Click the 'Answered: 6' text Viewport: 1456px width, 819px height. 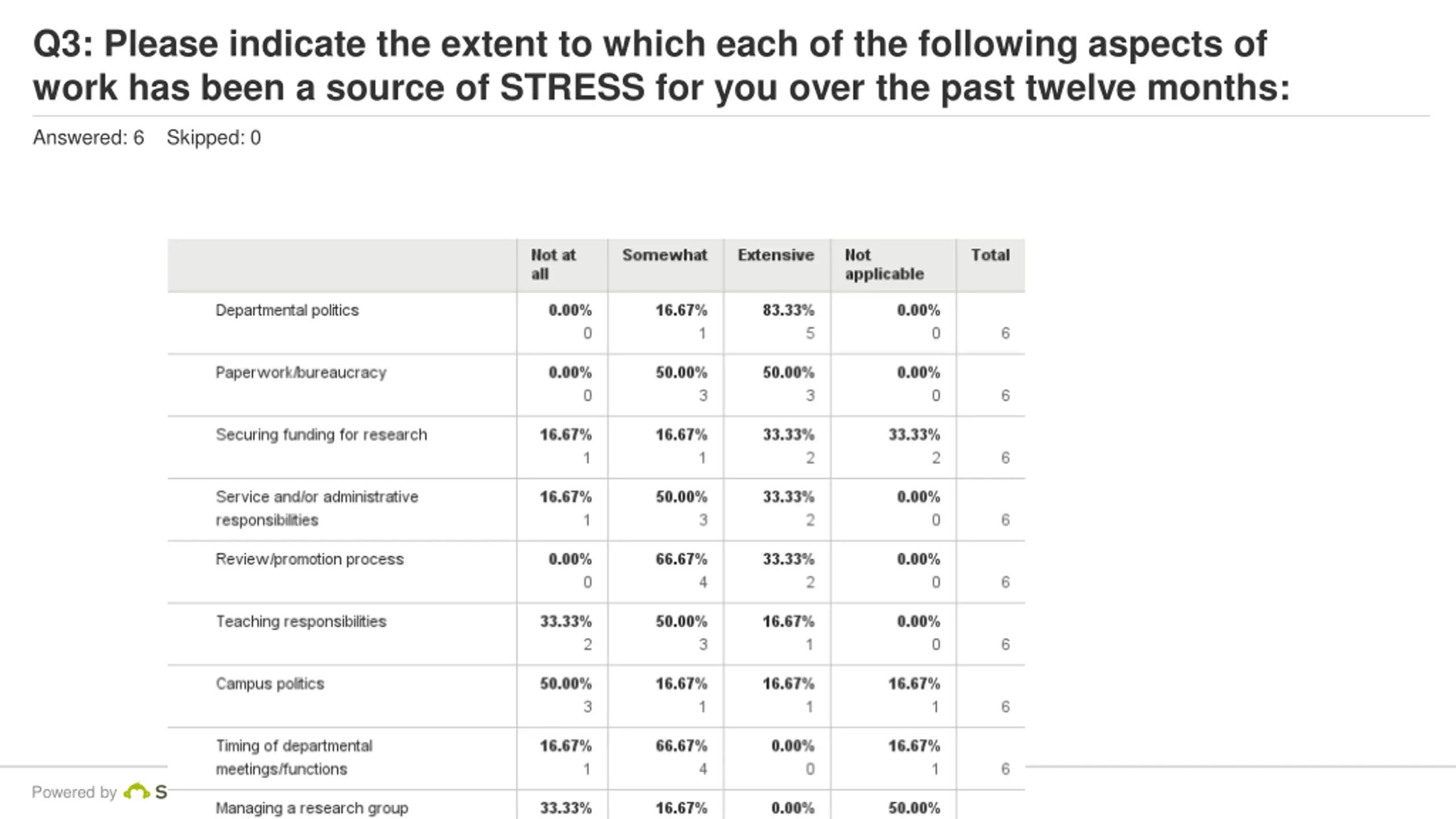tap(89, 138)
